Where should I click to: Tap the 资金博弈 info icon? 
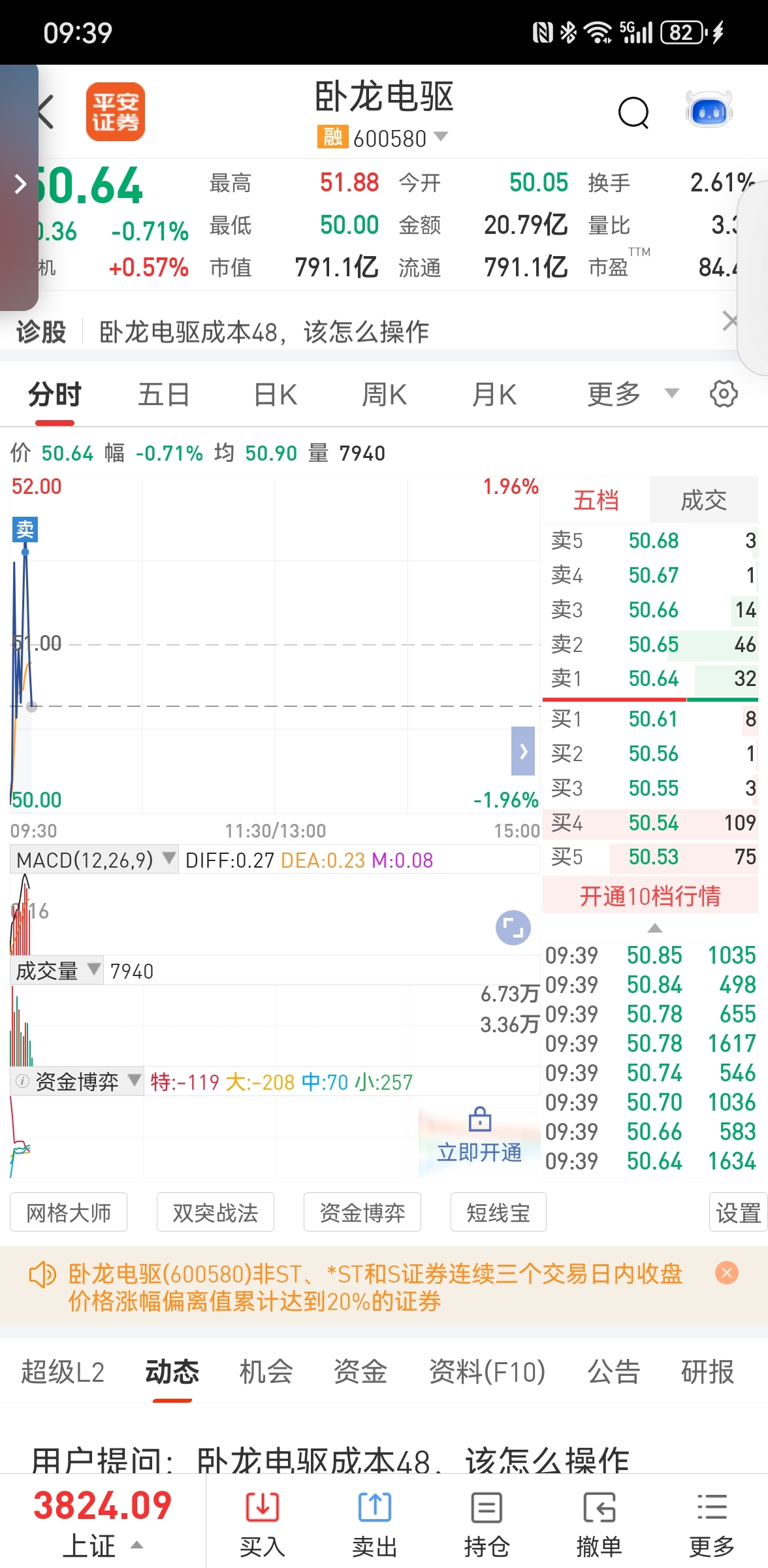coord(22,1081)
